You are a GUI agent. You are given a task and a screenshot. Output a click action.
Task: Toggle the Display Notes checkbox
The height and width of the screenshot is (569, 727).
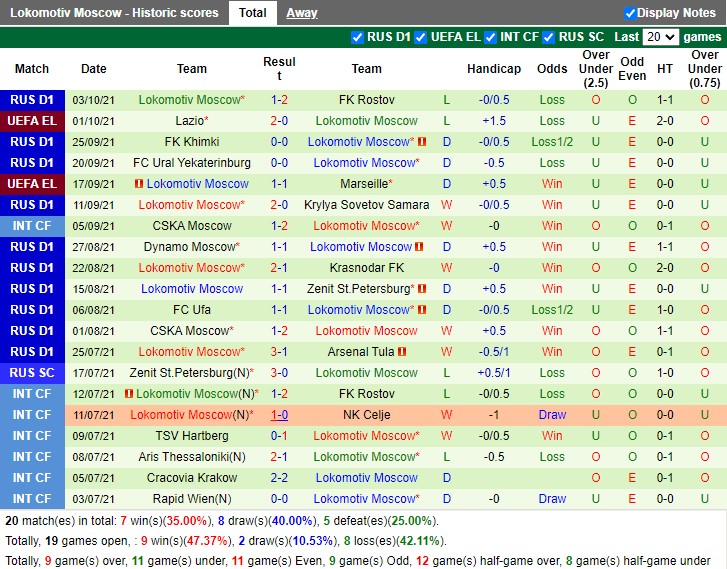pos(630,13)
